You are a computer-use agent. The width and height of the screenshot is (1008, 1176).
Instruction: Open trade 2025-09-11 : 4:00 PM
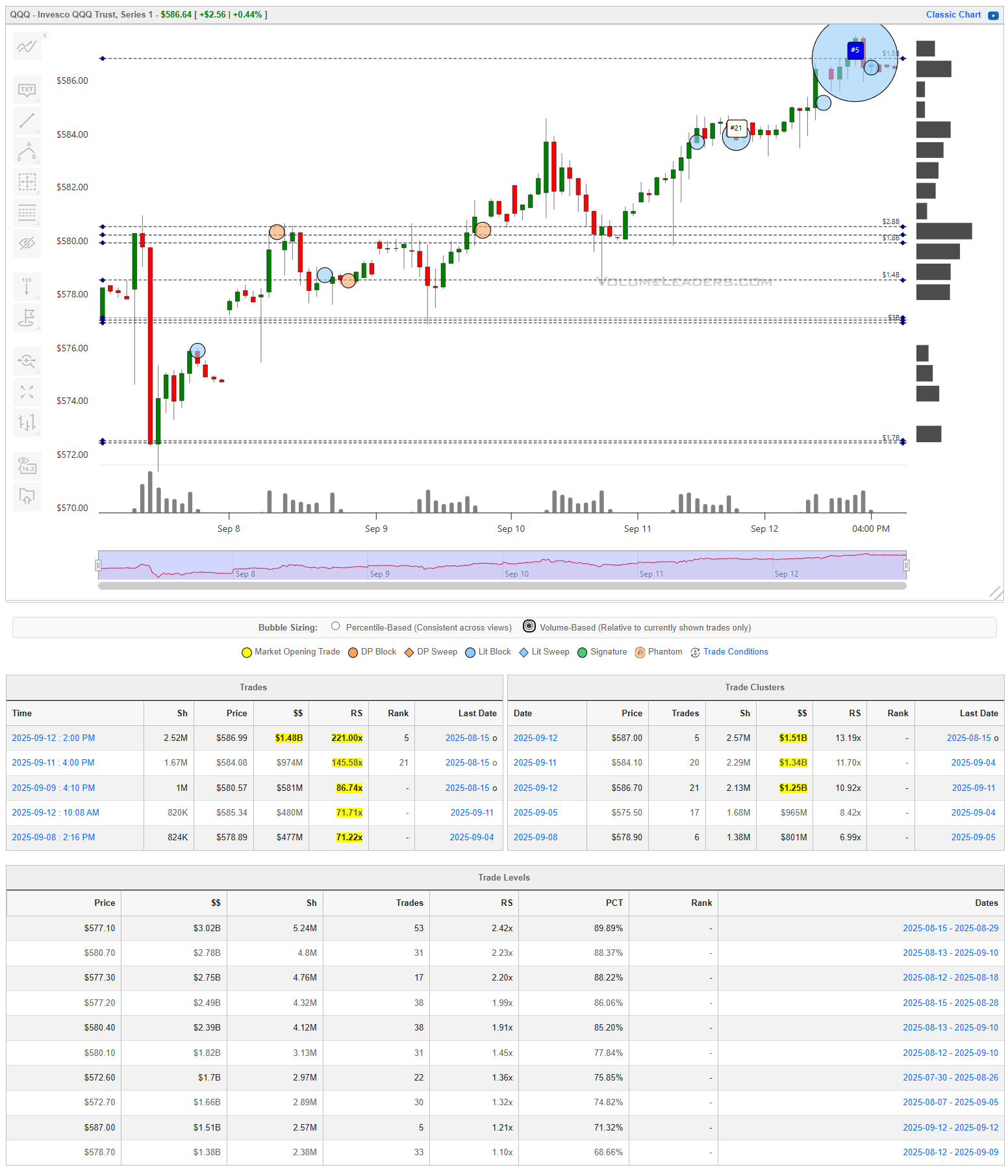(x=53, y=762)
